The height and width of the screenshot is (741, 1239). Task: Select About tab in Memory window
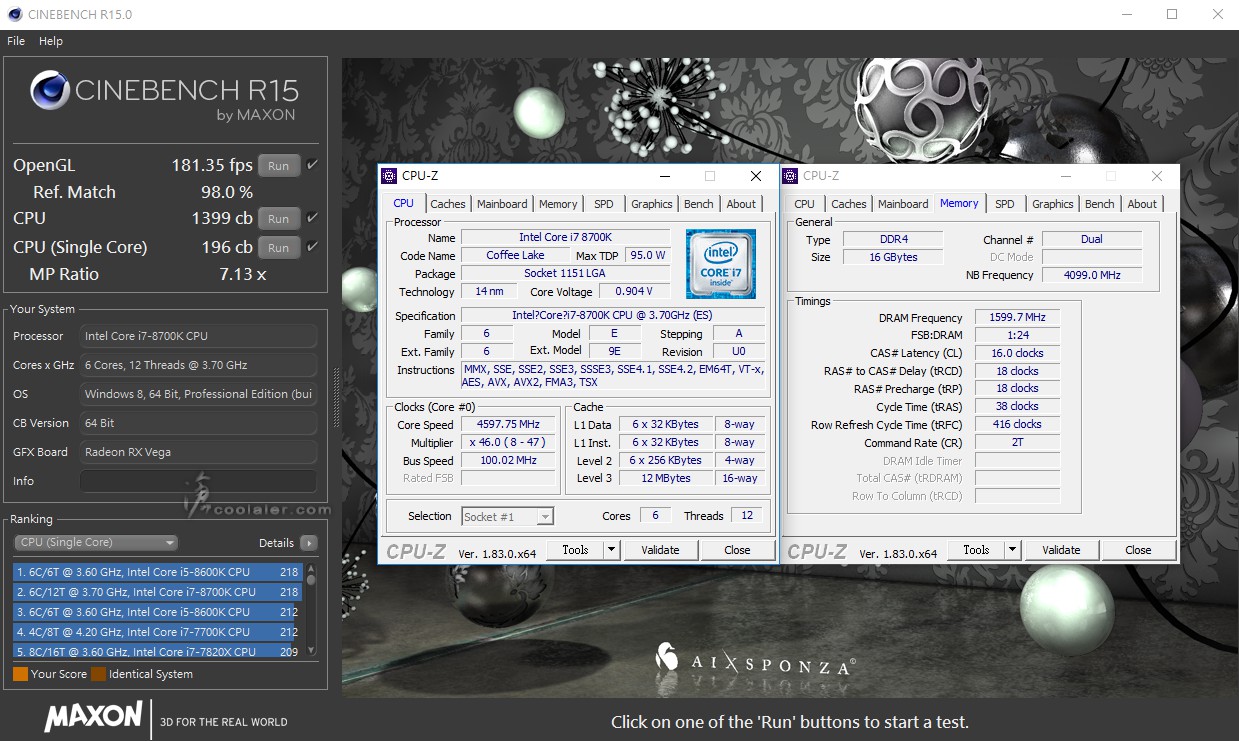(x=1142, y=204)
